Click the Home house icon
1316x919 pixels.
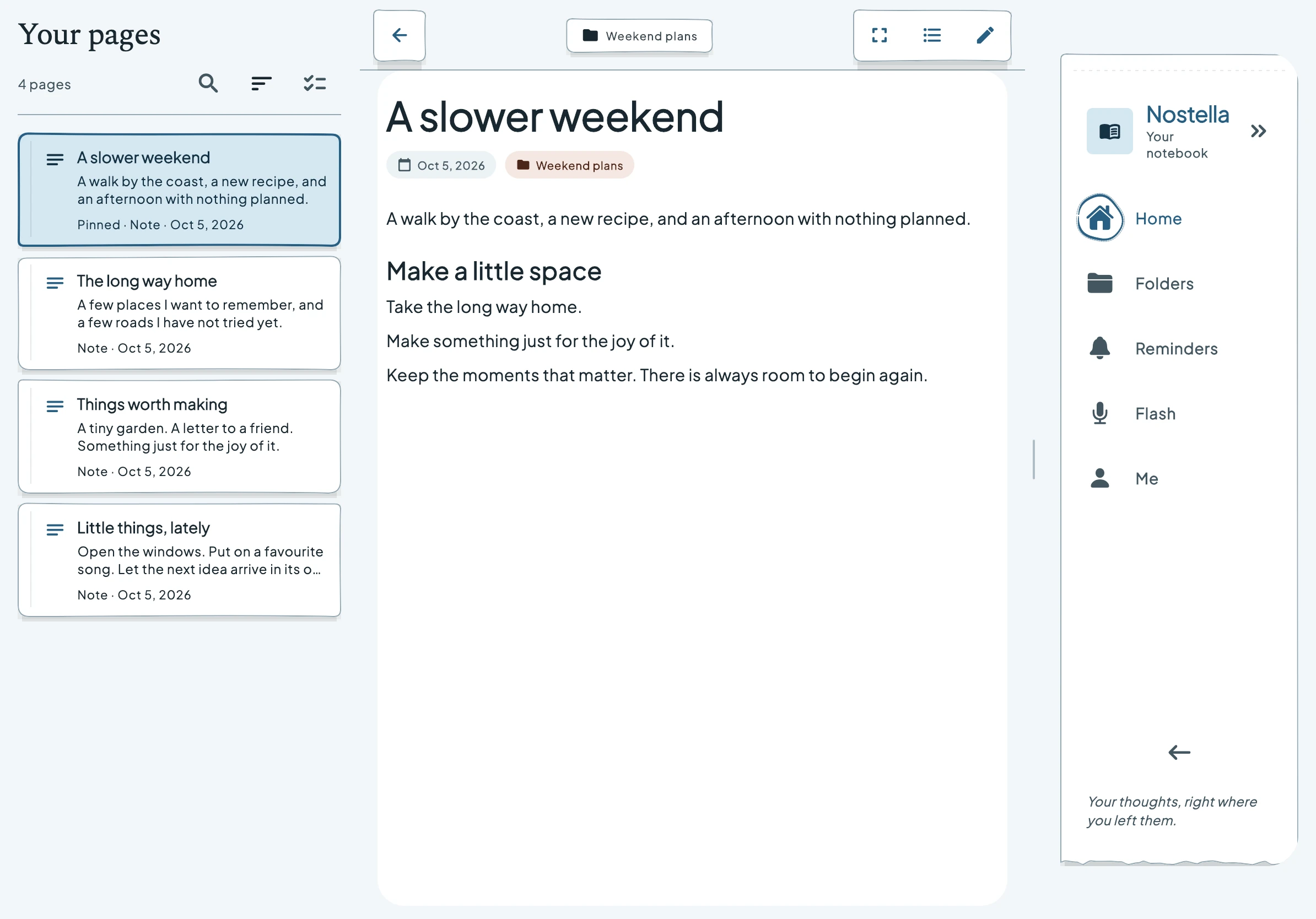1100,218
